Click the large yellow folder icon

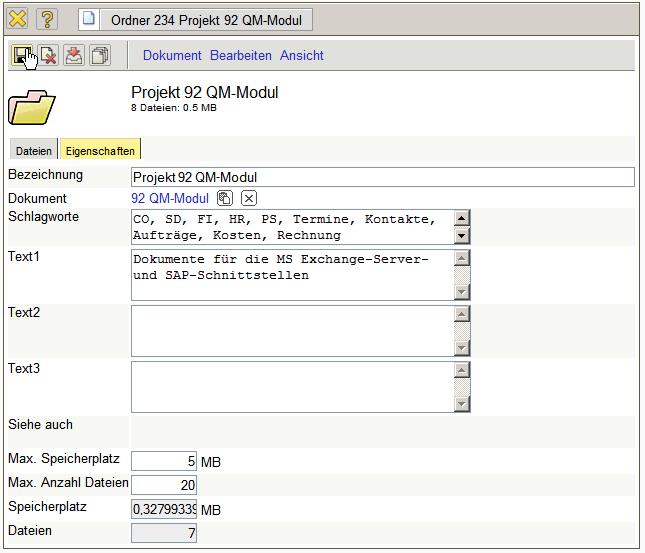tap(32, 107)
